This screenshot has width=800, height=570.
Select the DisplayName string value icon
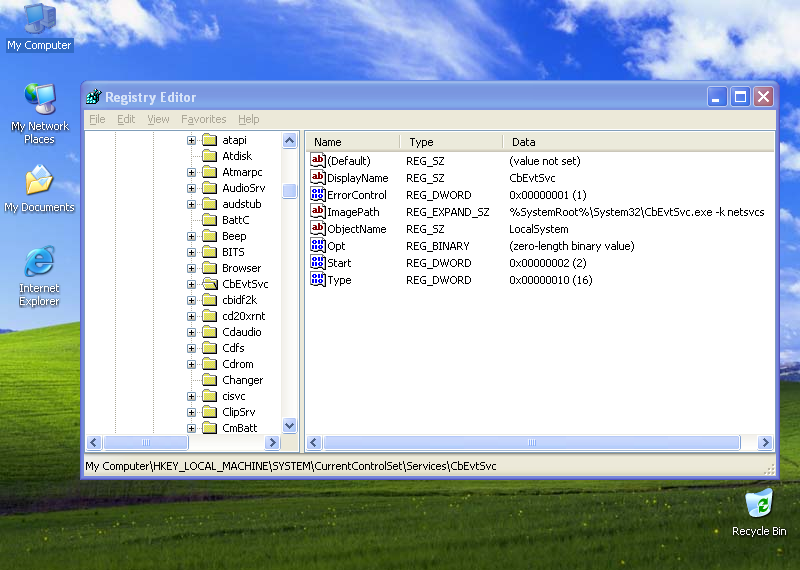(x=317, y=178)
